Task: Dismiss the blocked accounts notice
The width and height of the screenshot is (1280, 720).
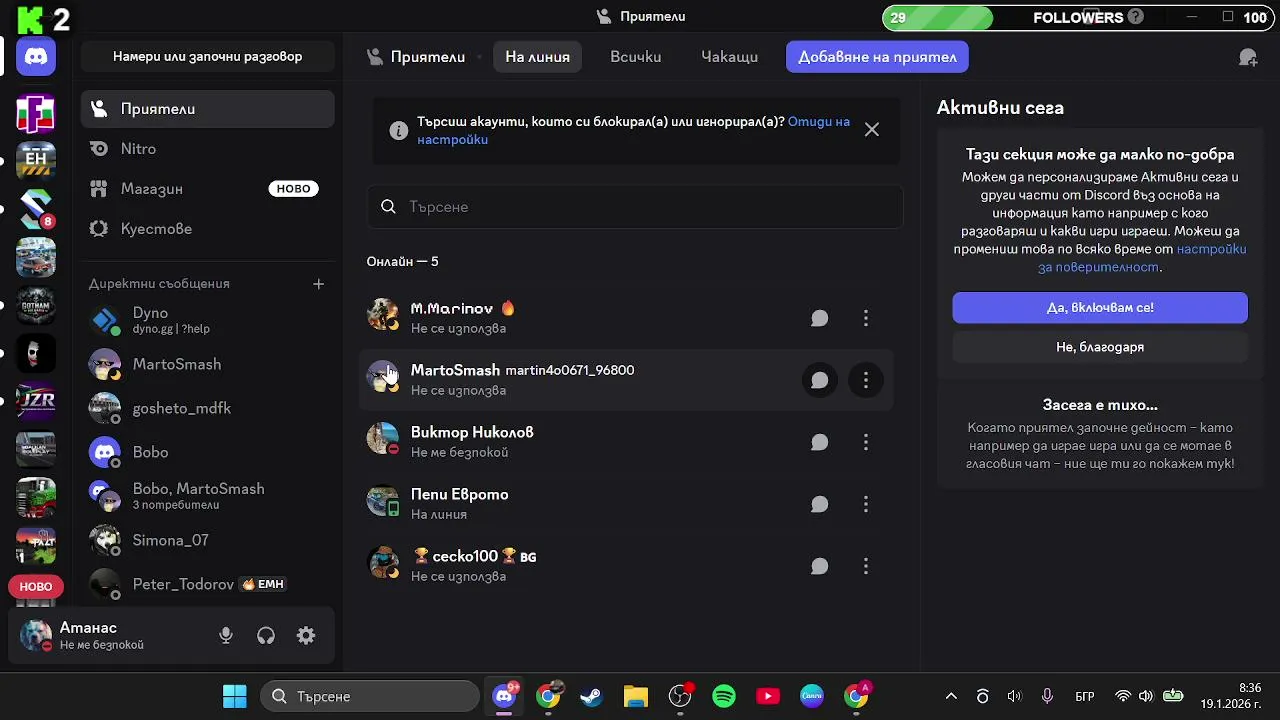Action: tap(872, 129)
